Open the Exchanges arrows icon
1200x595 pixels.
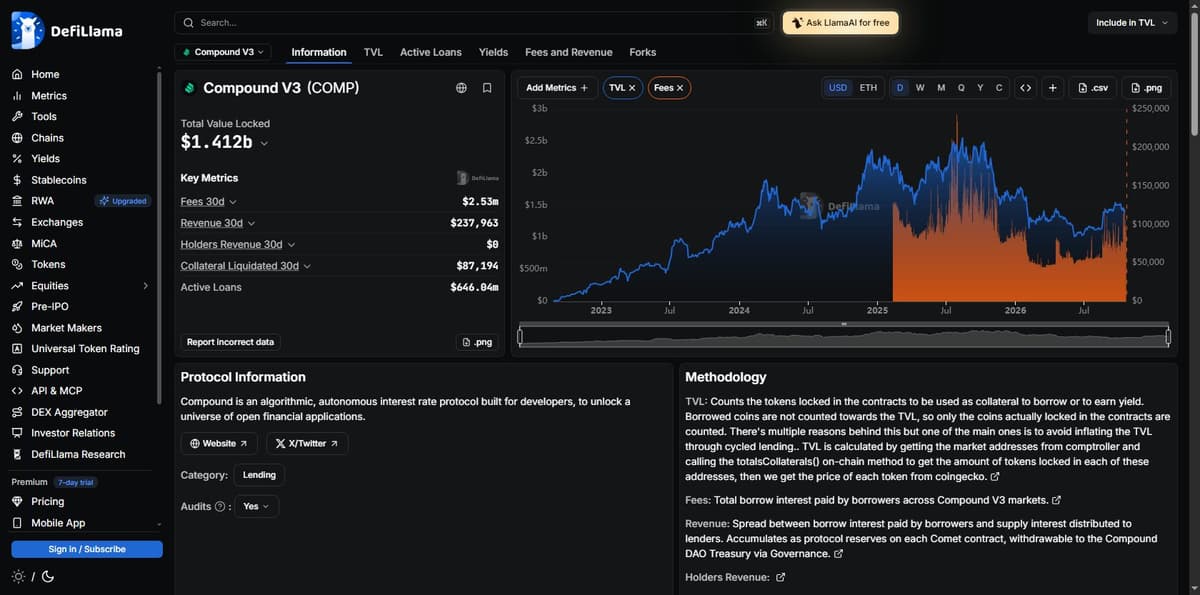click(17, 222)
